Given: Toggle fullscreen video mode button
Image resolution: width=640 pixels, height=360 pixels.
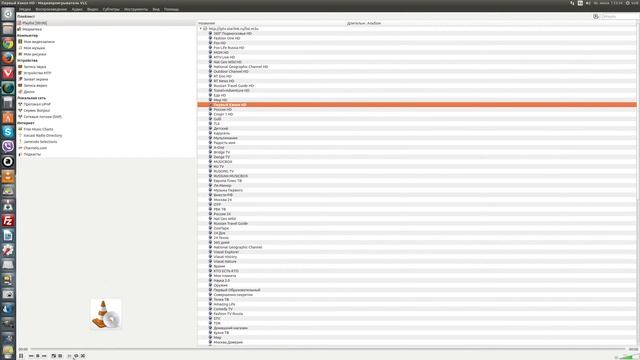Looking at the screenshot, I should tap(53, 356).
